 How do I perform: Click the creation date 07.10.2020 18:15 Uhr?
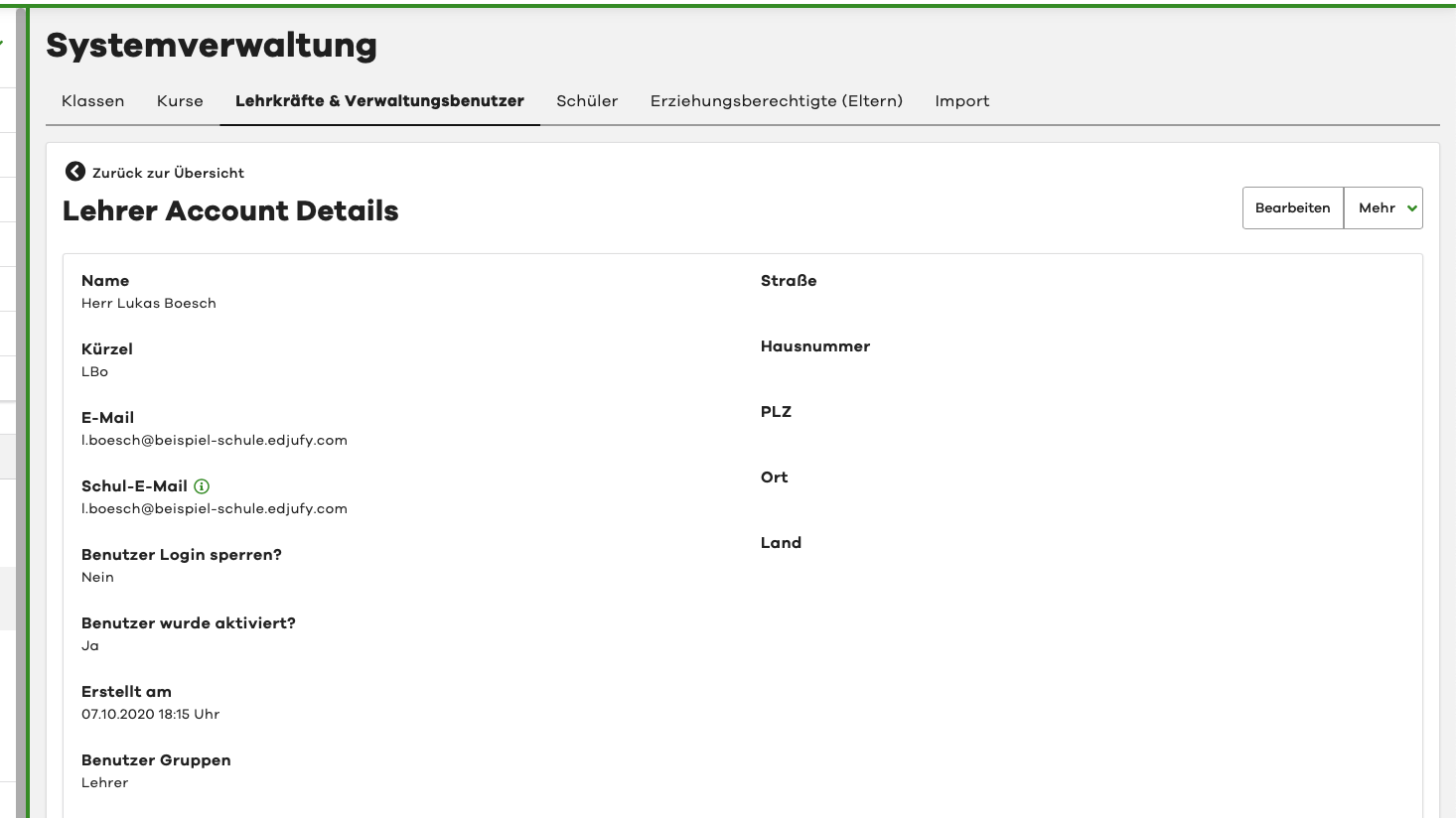point(150,715)
